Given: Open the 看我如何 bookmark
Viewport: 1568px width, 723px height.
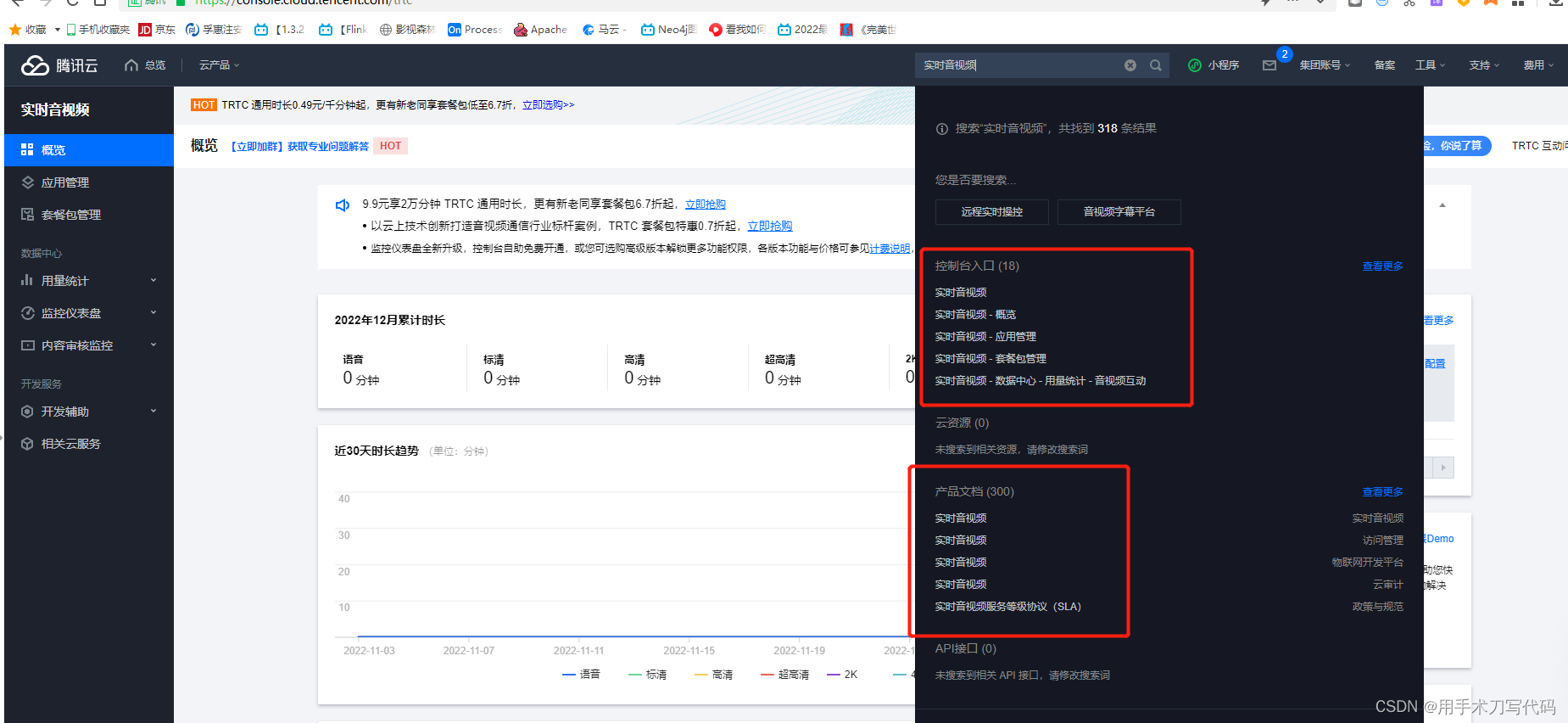Looking at the screenshot, I should [x=737, y=30].
